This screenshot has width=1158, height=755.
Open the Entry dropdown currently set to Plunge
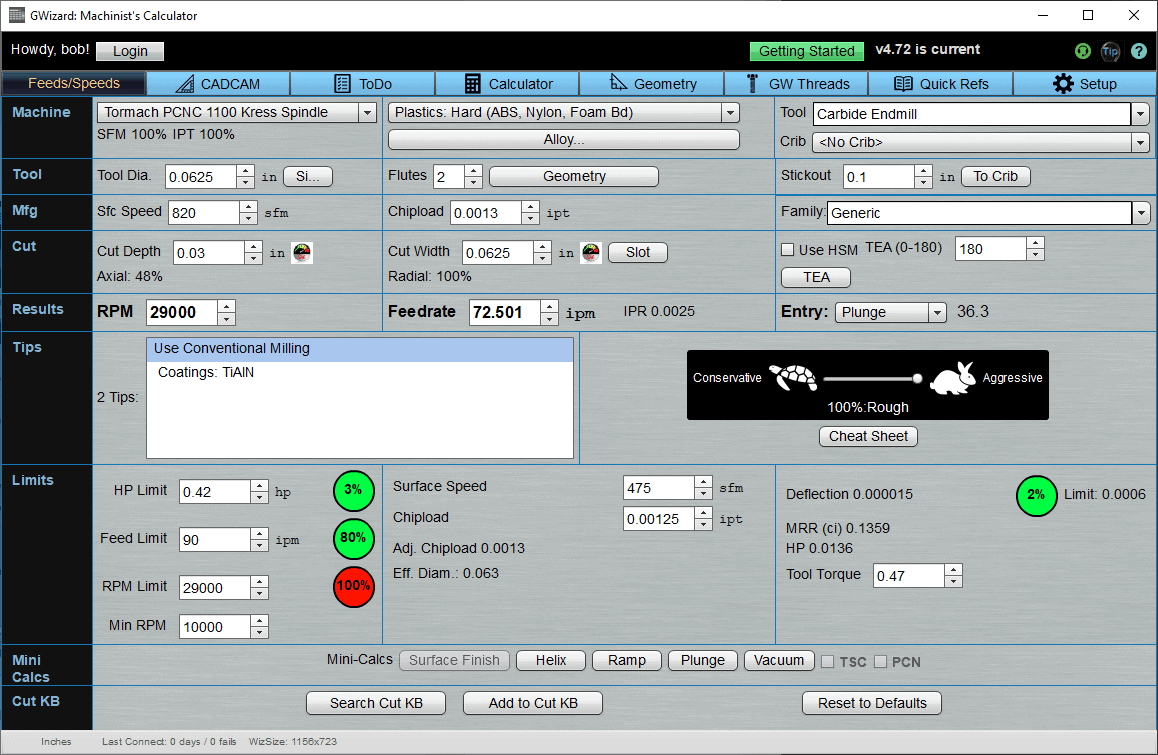pos(937,312)
